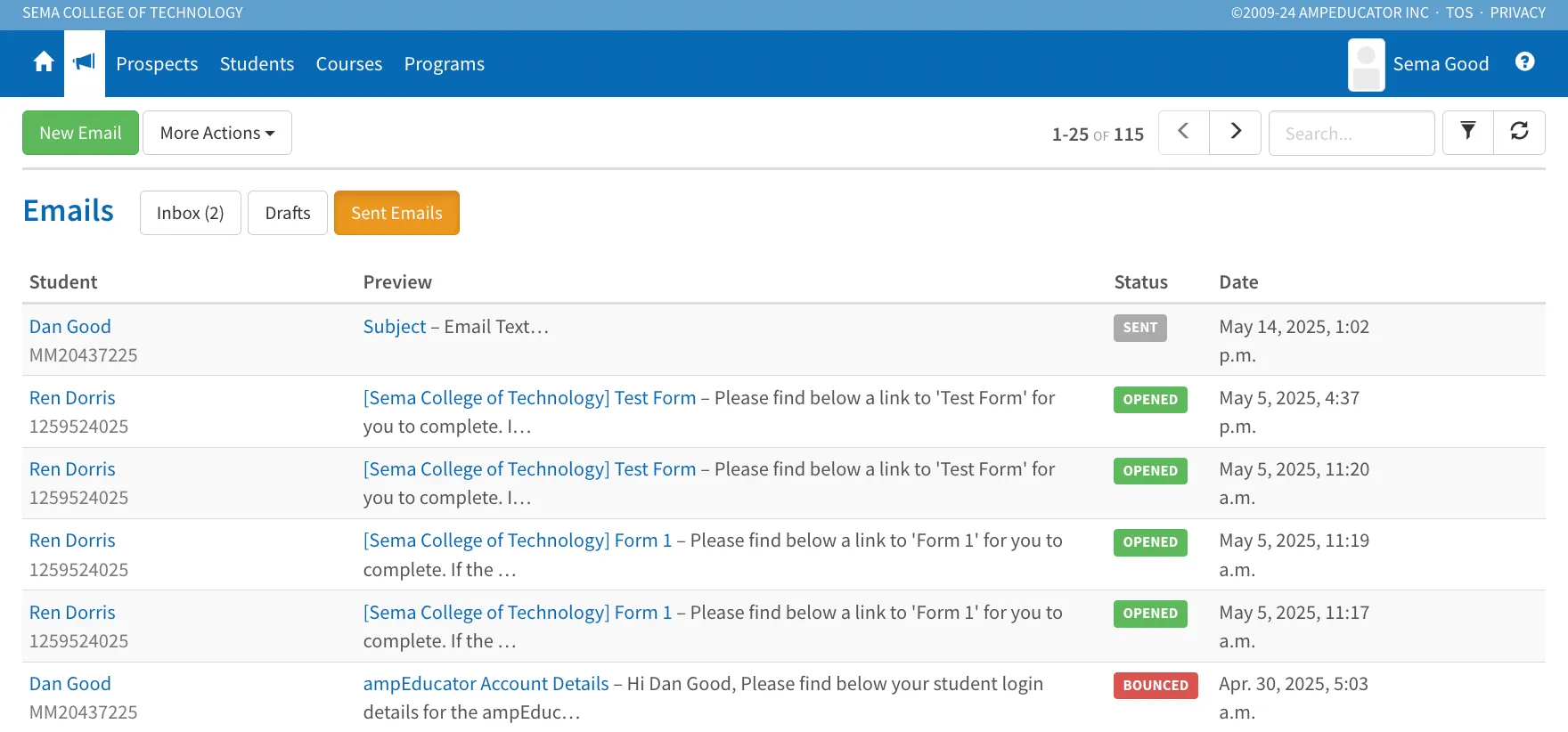Click in the Search field
Screen dimensions: 1568x732
(x=1352, y=134)
